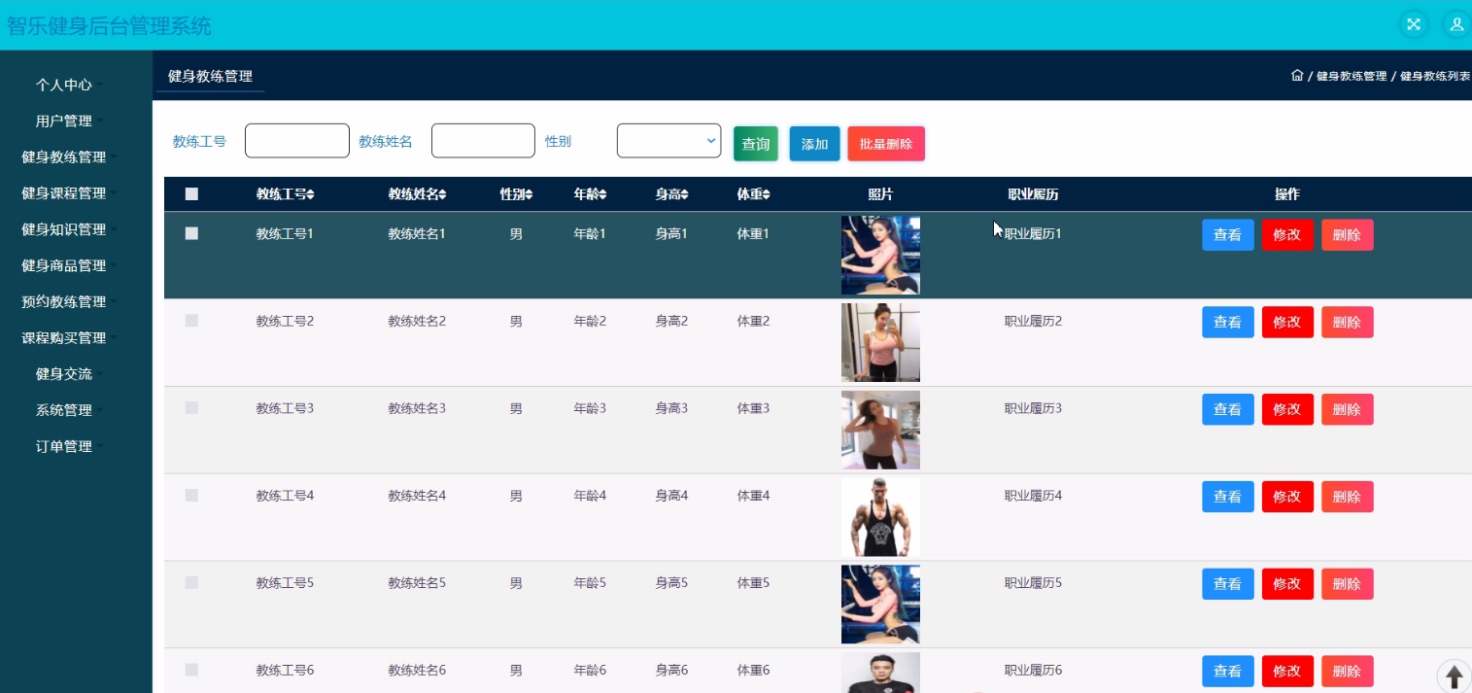Image resolution: width=1472 pixels, height=693 pixels.
Task: Toggle fullscreen icon in top bar
Action: coord(1414,25)
